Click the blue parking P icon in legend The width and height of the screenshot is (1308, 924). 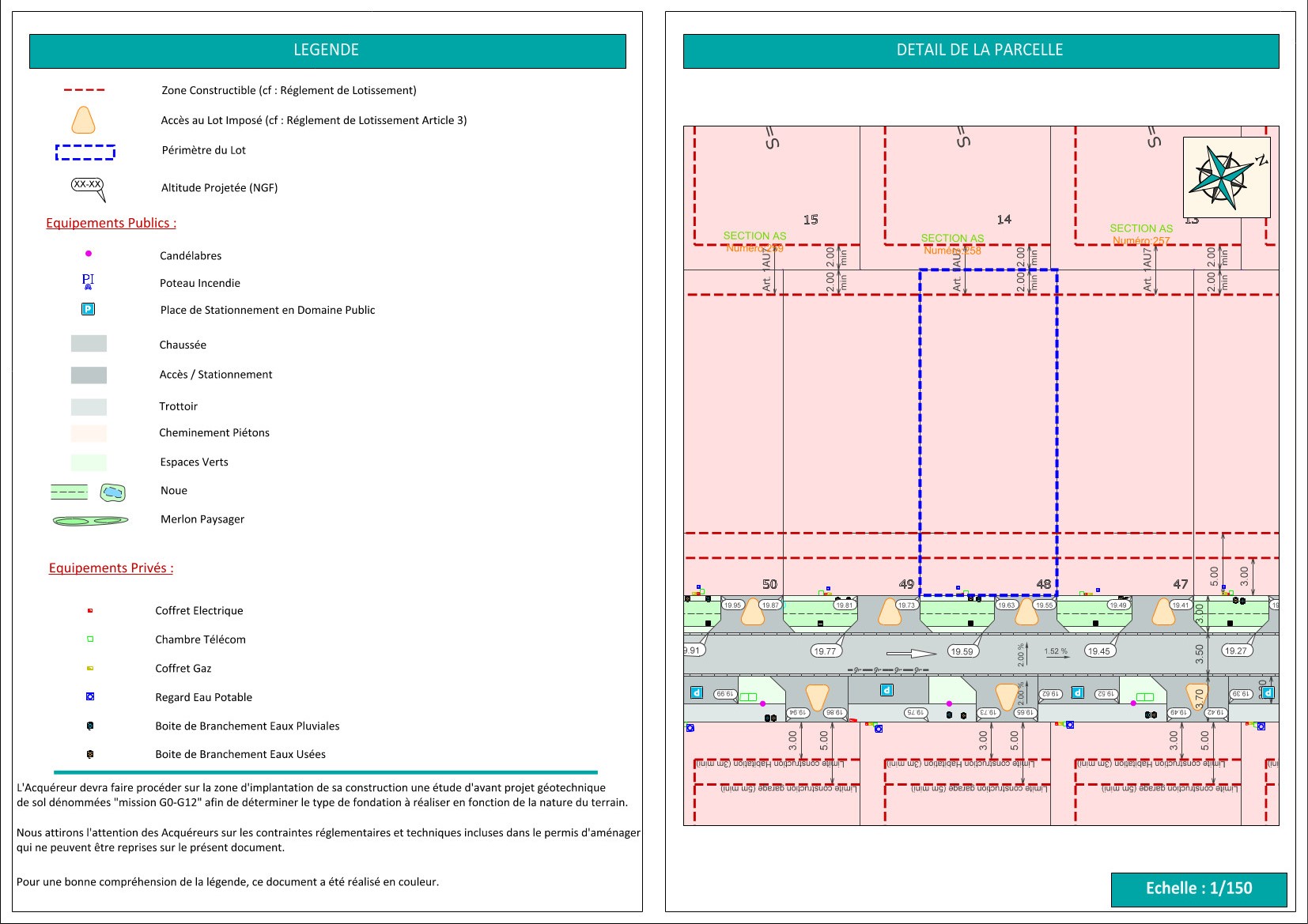[88, 309]
